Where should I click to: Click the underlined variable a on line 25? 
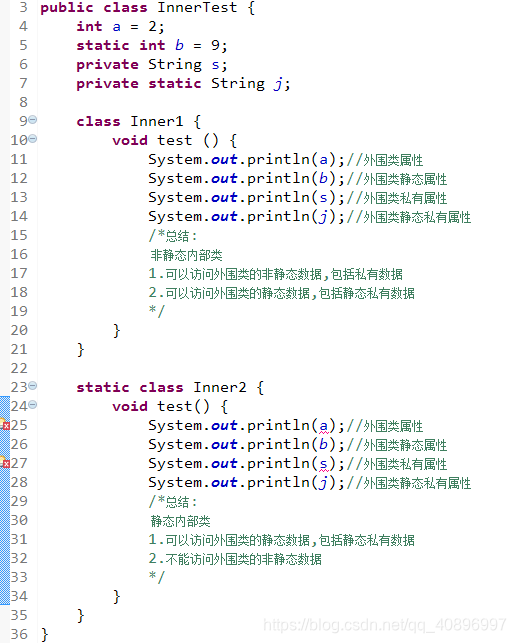pyautogui.click(x=324, y=426)
